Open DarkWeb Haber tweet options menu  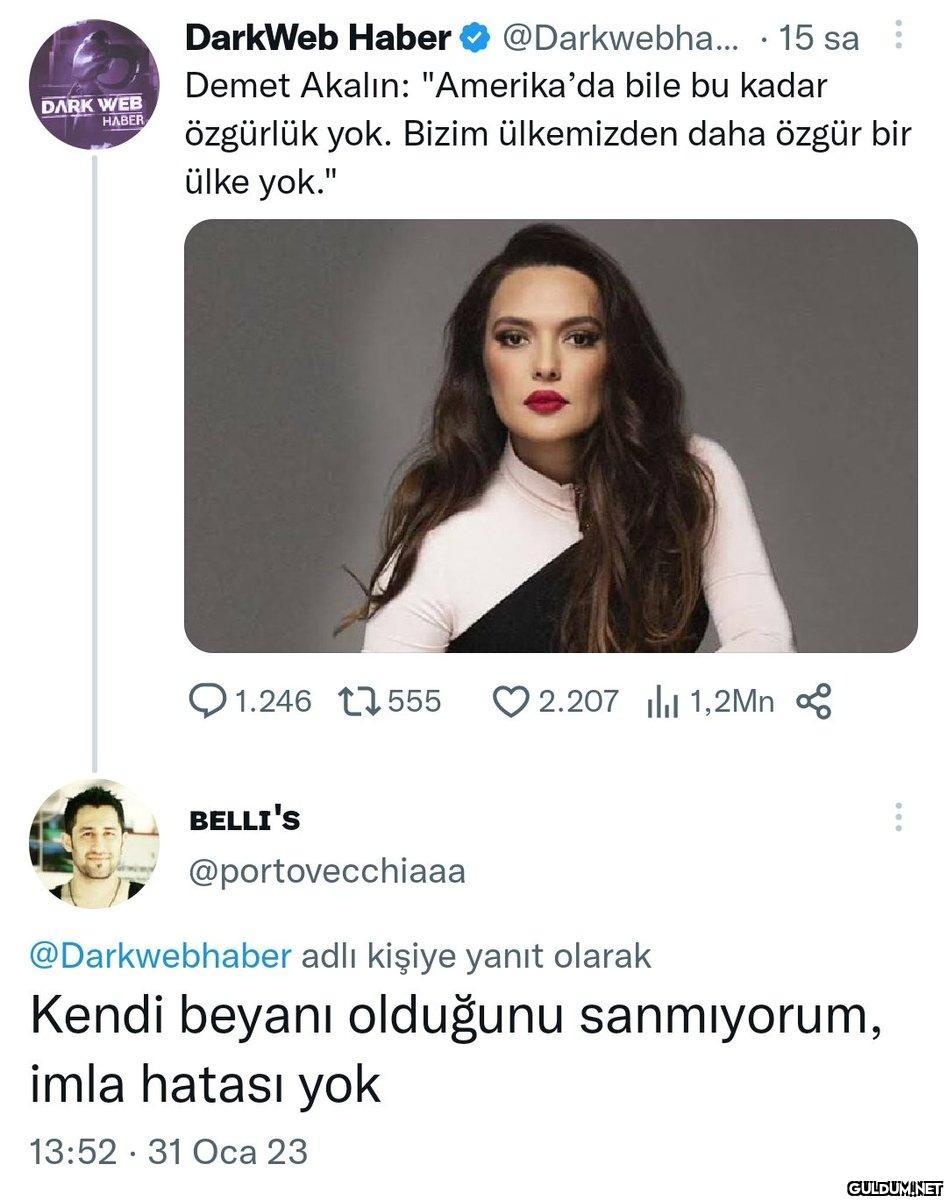tap(898, 38)
